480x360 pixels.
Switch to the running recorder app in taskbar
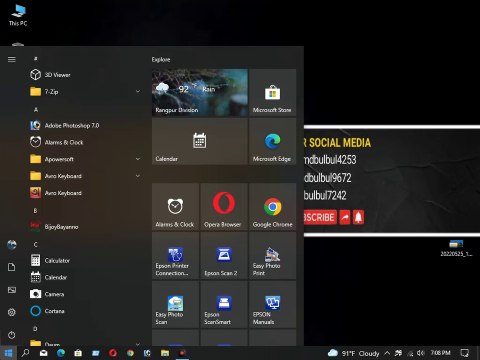click(x=182, y=353)
